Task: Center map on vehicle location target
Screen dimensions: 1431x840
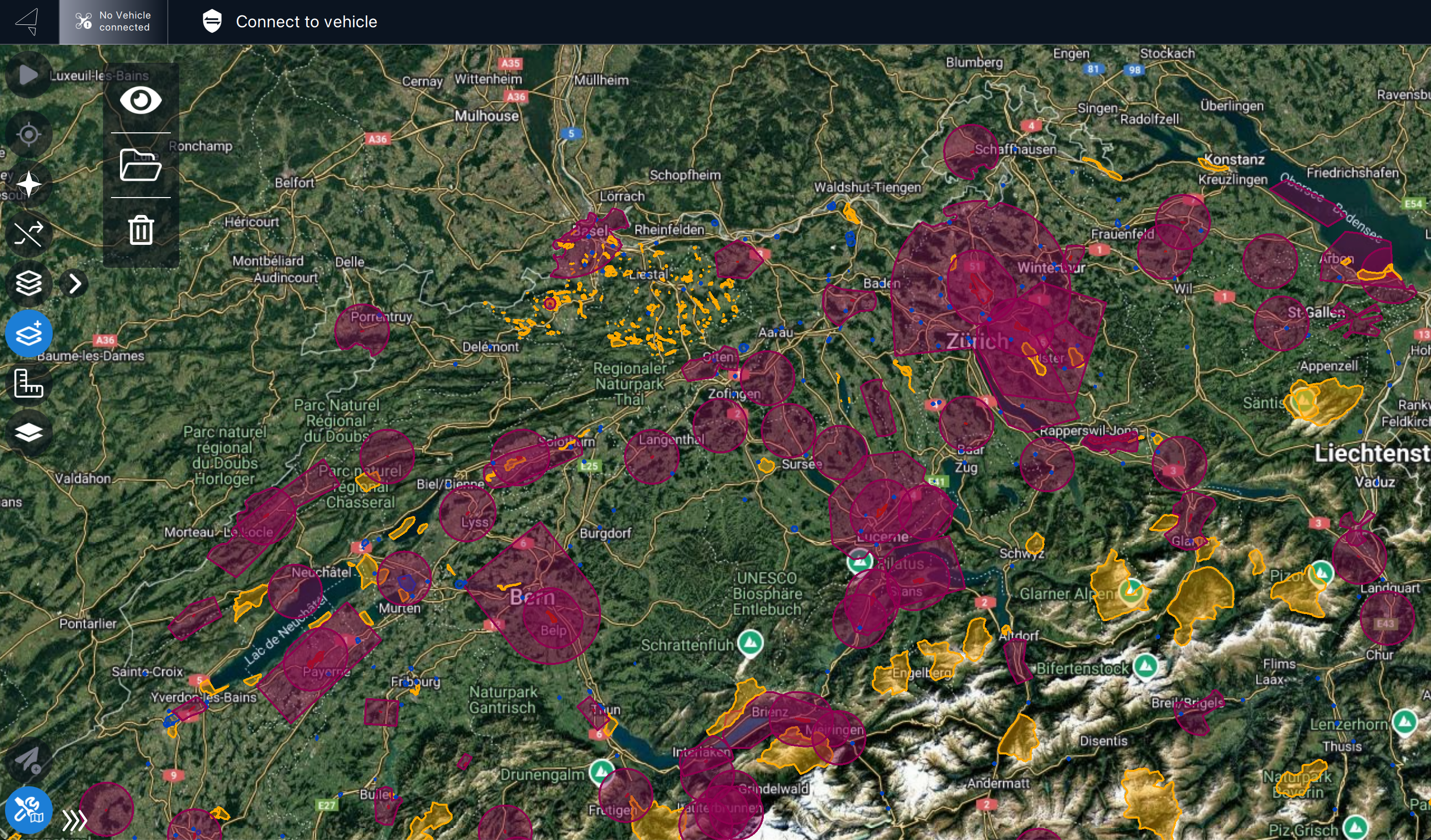Action: coord(28,134)
